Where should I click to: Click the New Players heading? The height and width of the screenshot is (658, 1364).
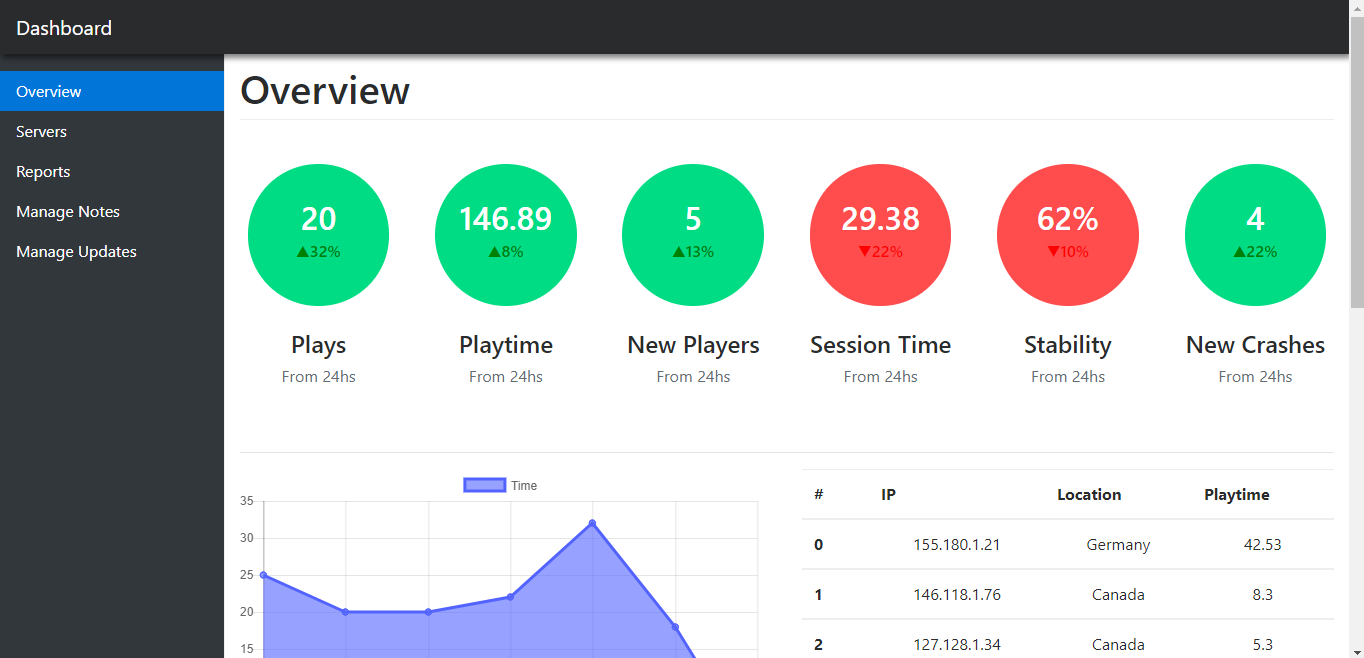point(693,345)
